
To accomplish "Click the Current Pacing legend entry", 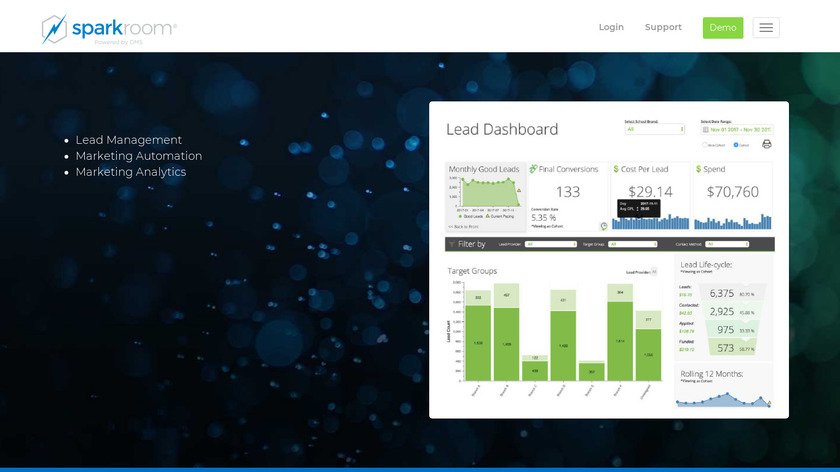I will click(x=499, y=216).
